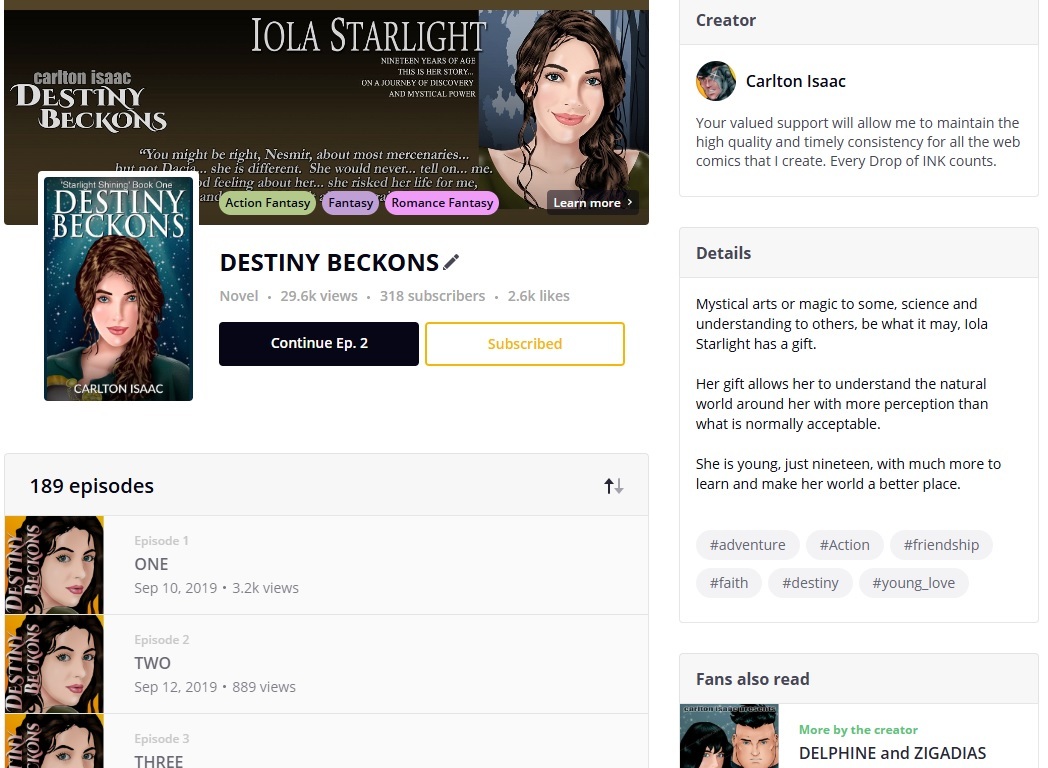
Task: Open Episode 1 thumbnail image
Action: tap(55, 564)
